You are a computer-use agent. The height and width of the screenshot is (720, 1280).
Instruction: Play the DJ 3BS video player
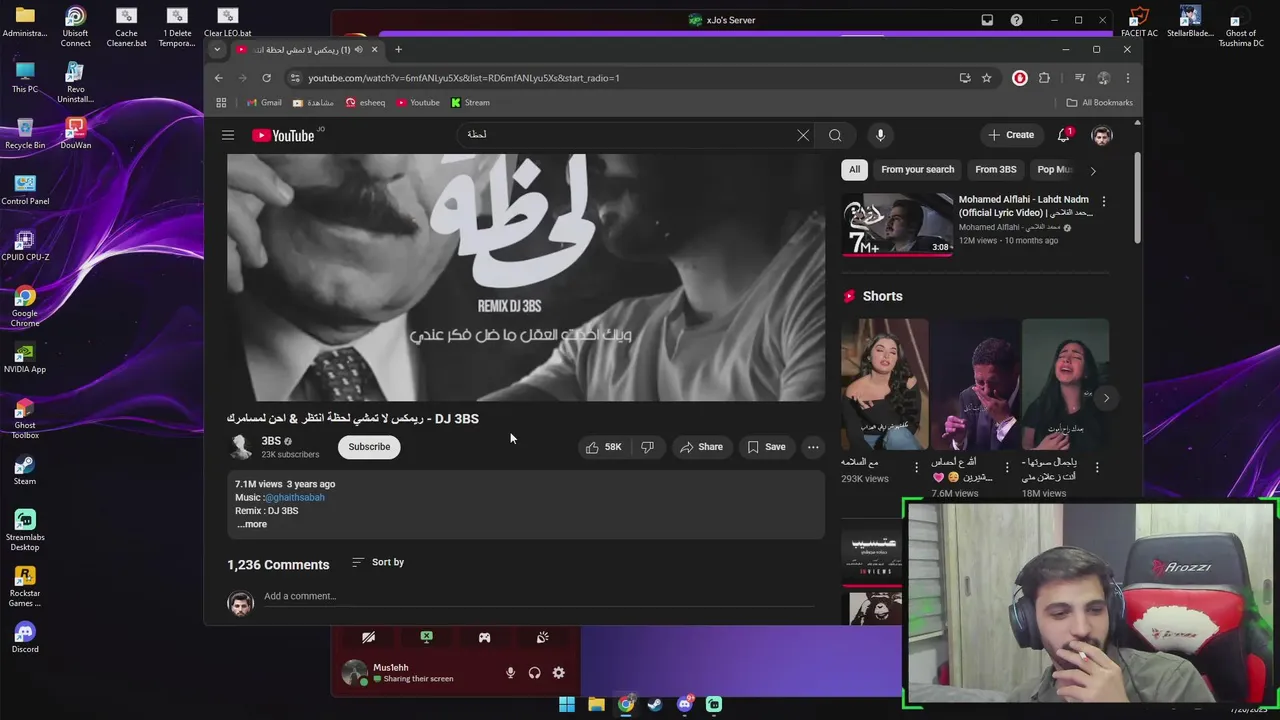click(x=526, y=277)
